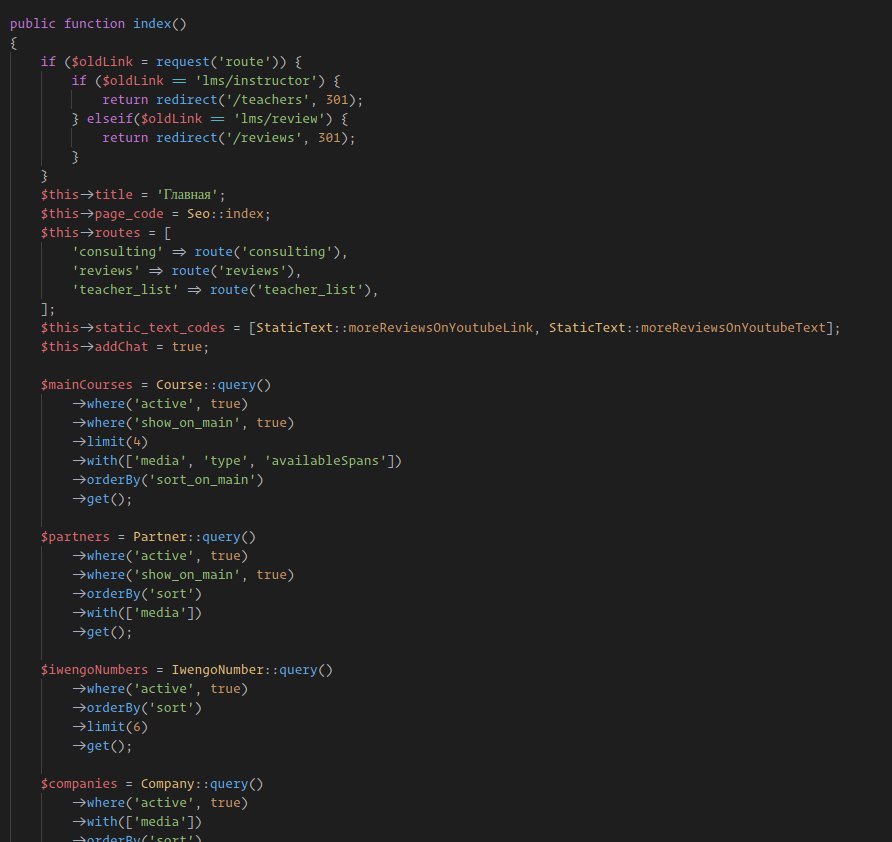Click the $companies variable

pyautogui.click(x=79, y=783)
